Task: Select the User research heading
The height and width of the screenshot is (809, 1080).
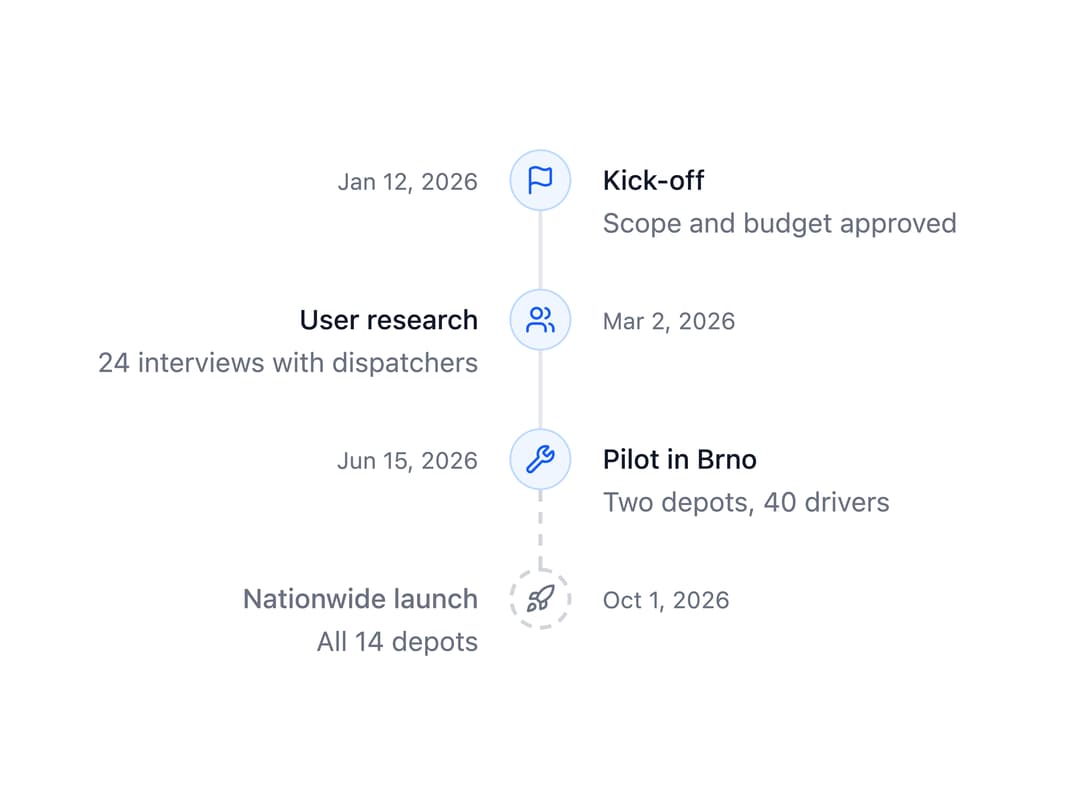Action: [388, 320]
